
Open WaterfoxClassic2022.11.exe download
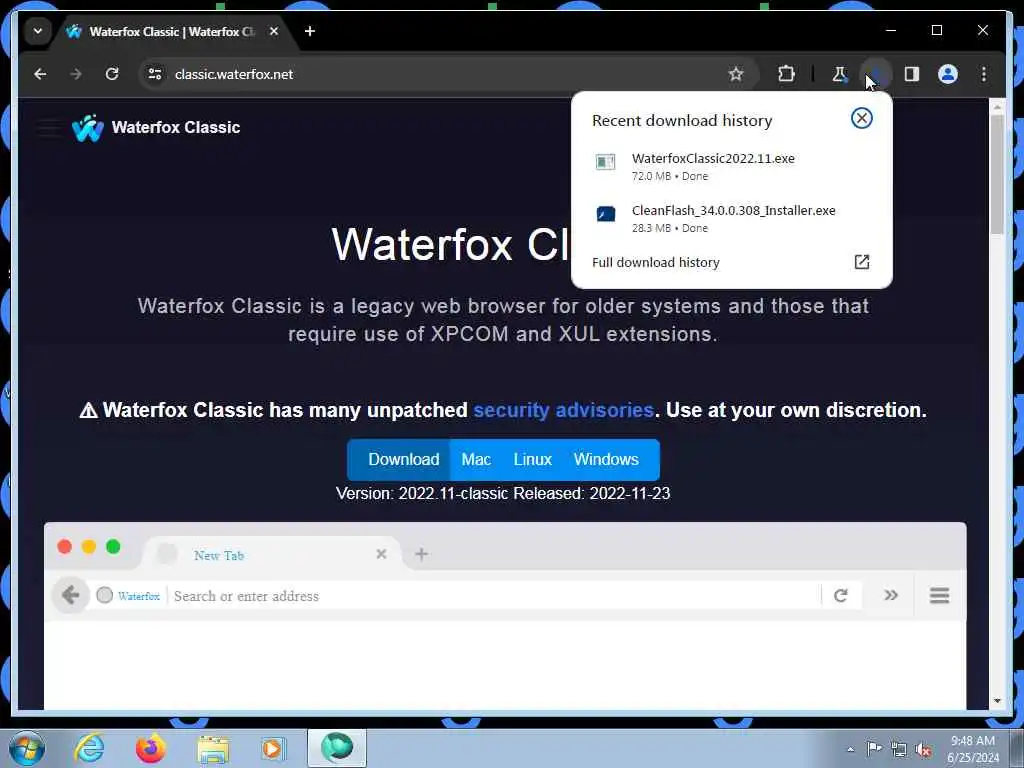point(731,167)
